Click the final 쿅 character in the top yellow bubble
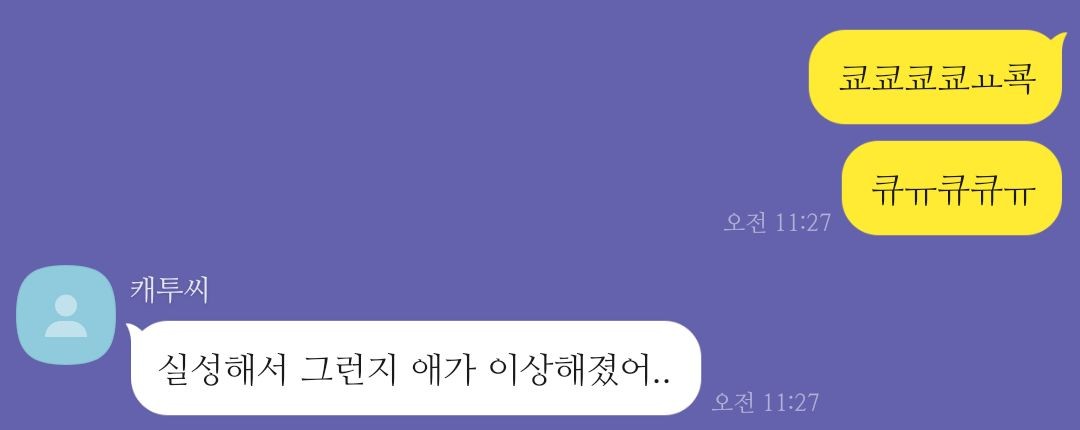The height and width of the screenshot is (430, 1080). [1020, 79]
